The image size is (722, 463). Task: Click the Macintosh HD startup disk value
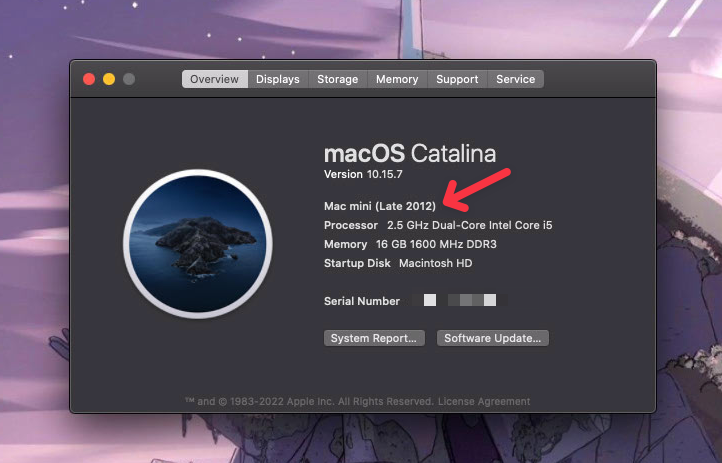click(x=436, y=263)
